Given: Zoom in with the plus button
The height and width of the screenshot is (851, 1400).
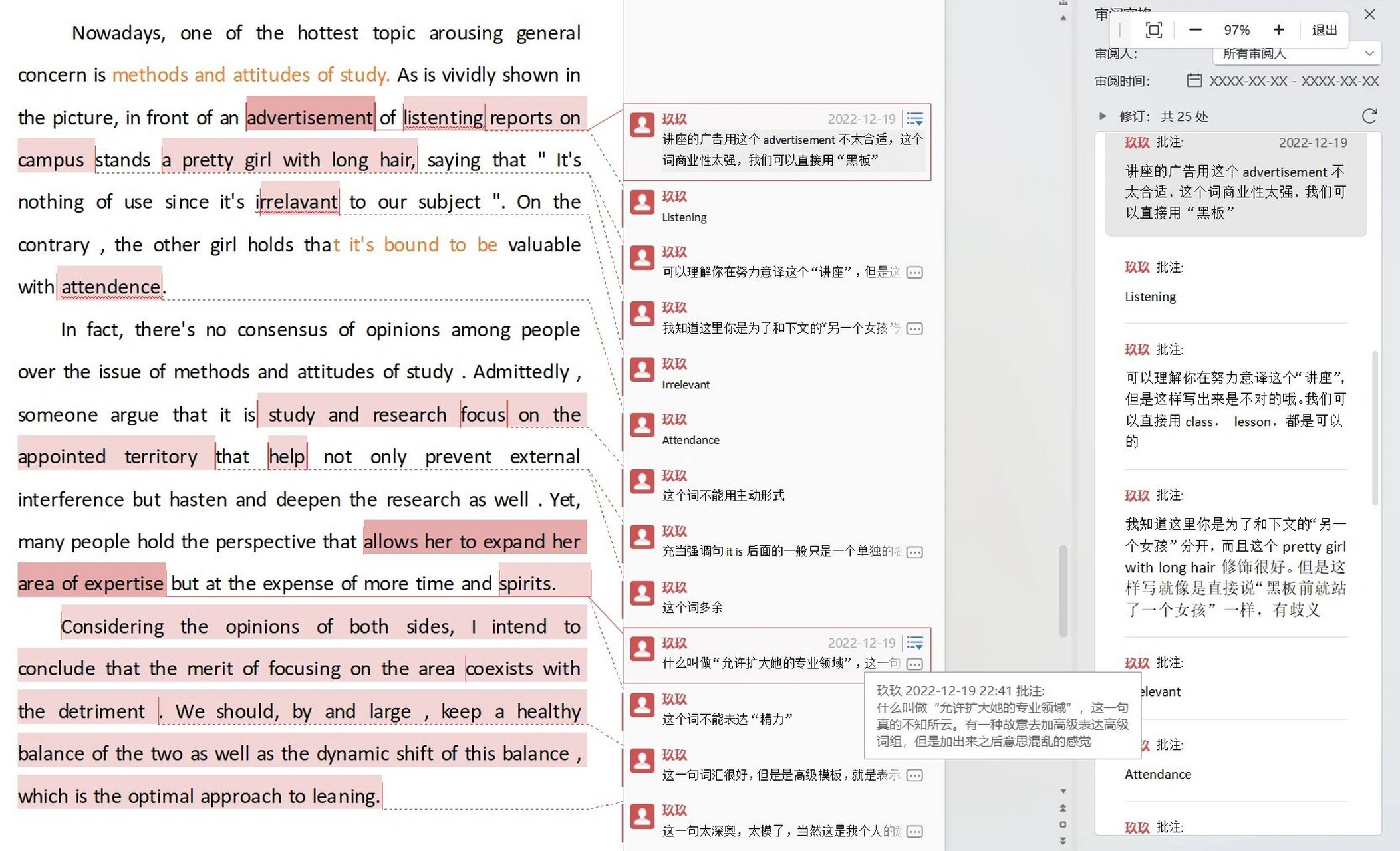Looking at the screenshot, I should (x=1278, y=30).
